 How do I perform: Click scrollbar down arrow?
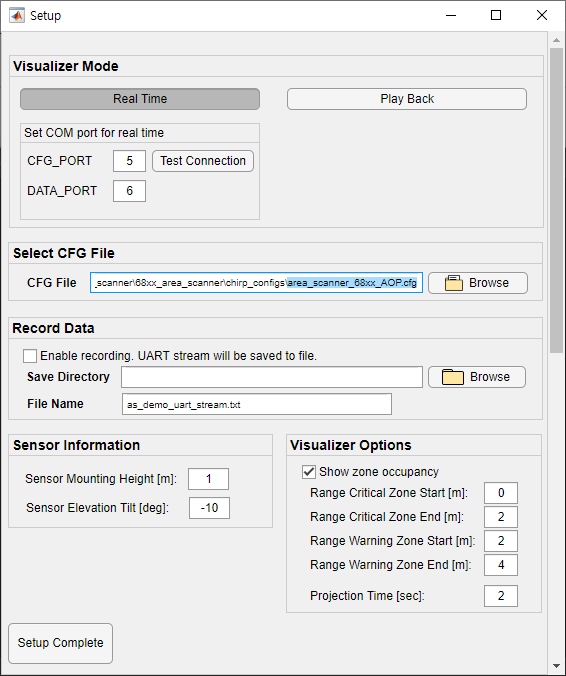pyautogui.click(x=556, y=666)
